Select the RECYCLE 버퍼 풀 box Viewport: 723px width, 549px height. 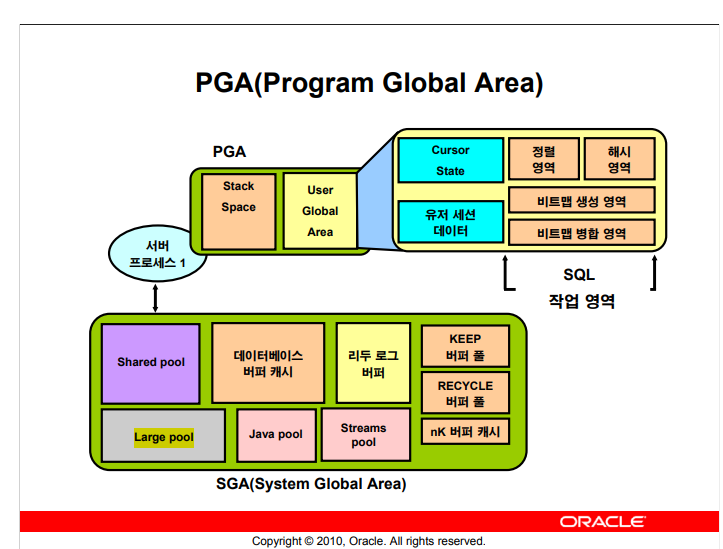tap(465, 393)
